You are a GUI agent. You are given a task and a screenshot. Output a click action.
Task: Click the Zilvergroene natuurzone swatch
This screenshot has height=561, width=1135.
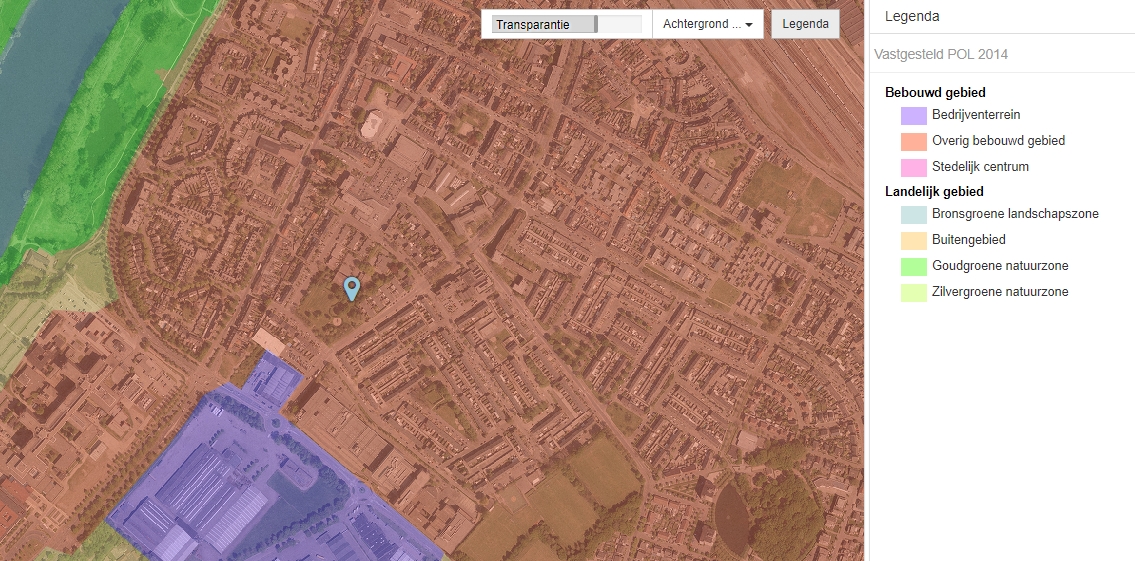pyautogui.click(x=914, y=292)
